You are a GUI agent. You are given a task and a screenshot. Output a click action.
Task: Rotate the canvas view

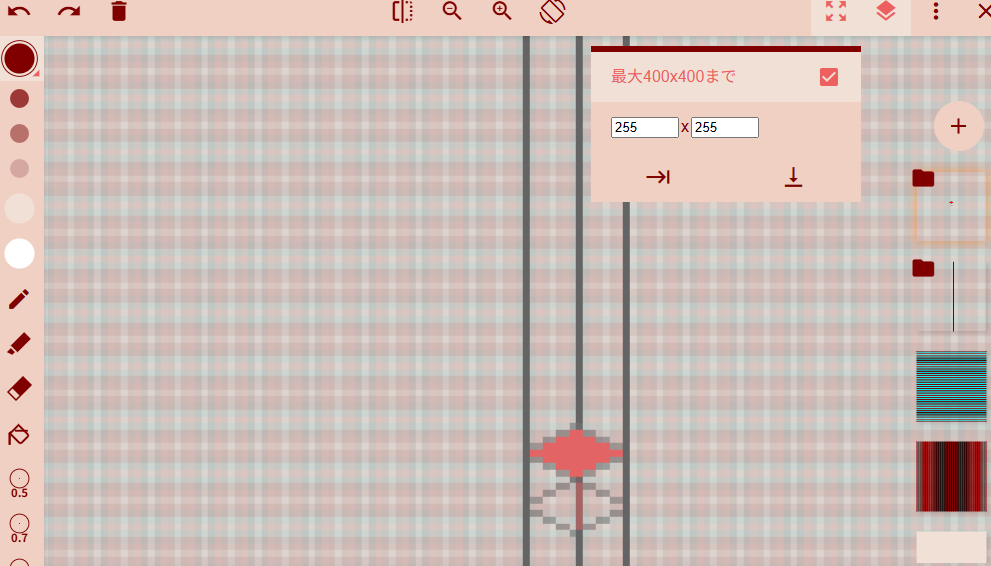click(x=553, y=12)
